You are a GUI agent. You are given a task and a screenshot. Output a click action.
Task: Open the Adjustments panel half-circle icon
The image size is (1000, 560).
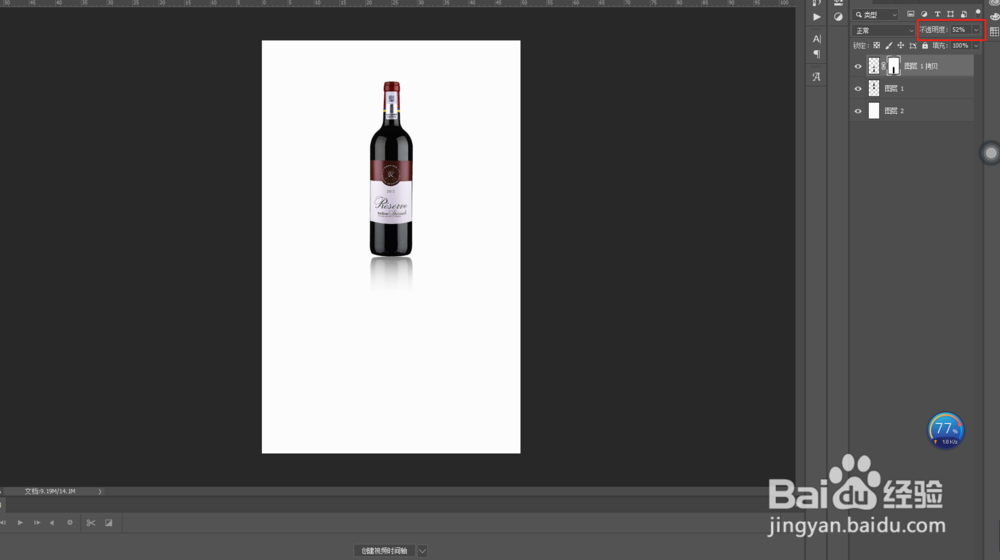(x=838, y=17)
